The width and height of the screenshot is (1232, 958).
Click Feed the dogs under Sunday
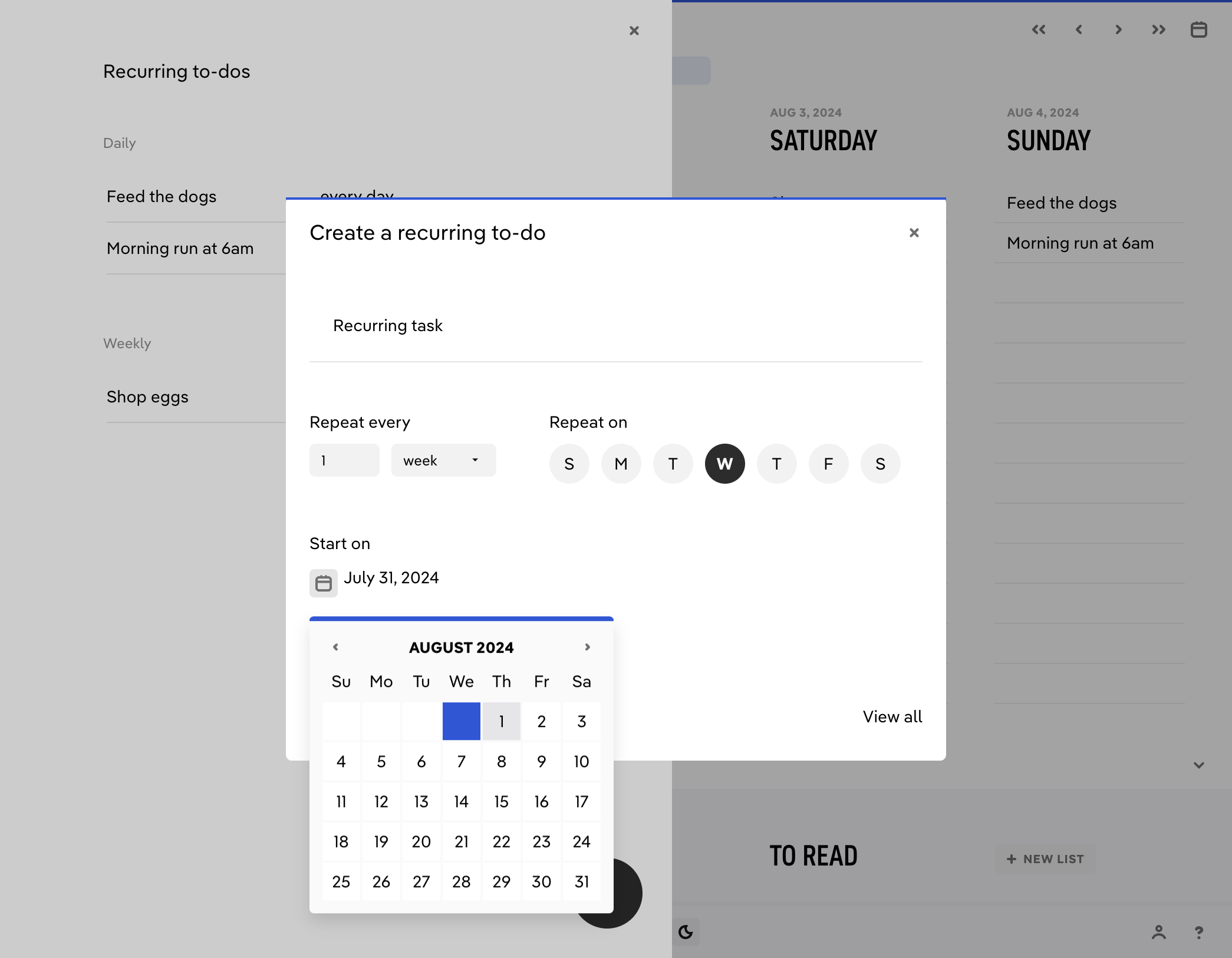tap(1062, 203)
